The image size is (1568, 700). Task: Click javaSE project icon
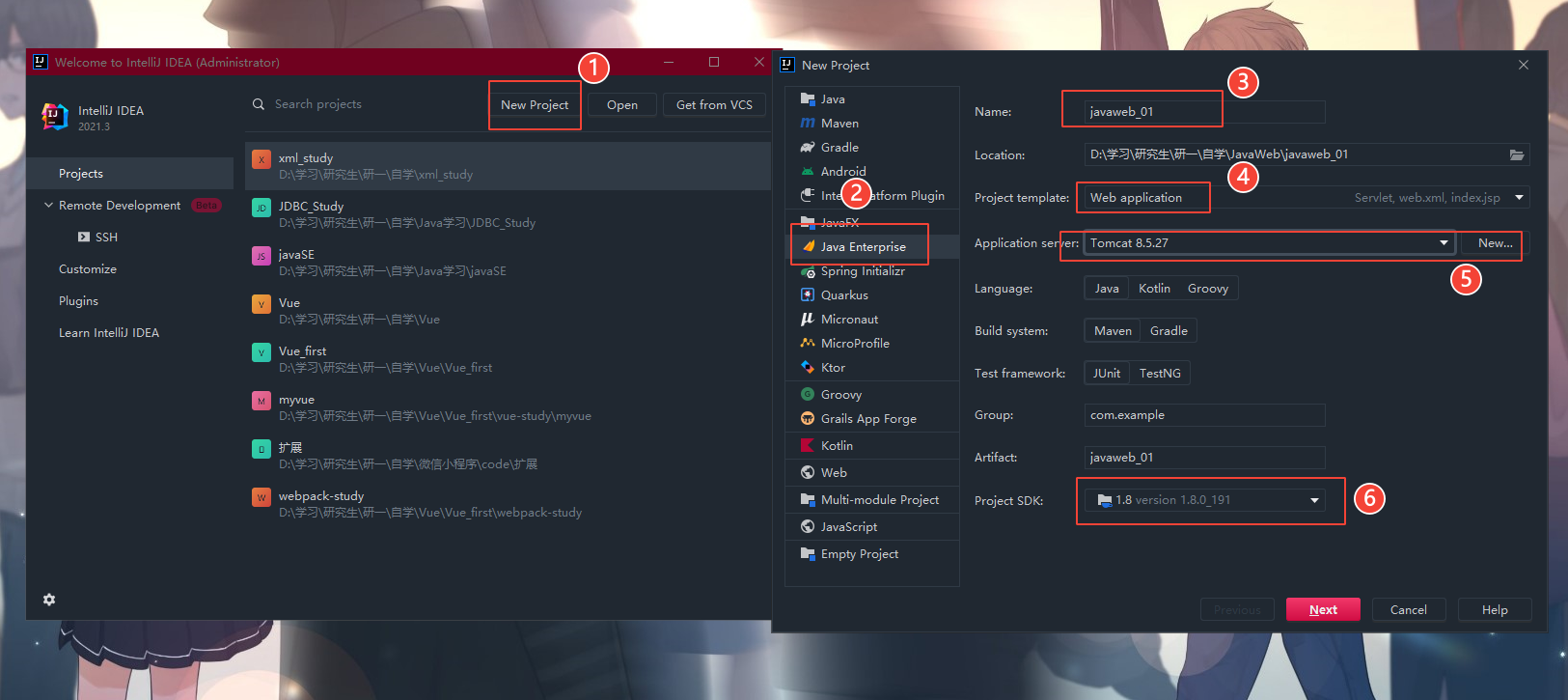(261, 256)
